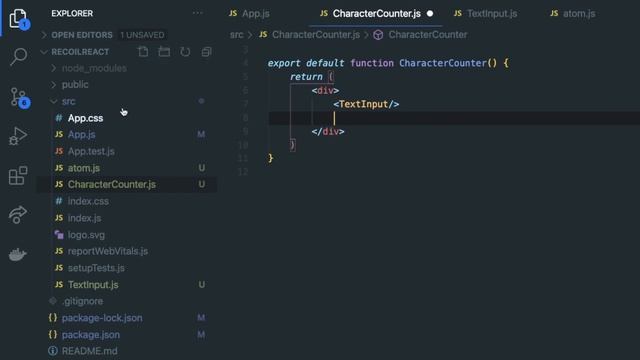Screen dimensions: 640x360
Task: Click the unsaved dot on CharacterCounter.js tab
Action: pos(430,13)
